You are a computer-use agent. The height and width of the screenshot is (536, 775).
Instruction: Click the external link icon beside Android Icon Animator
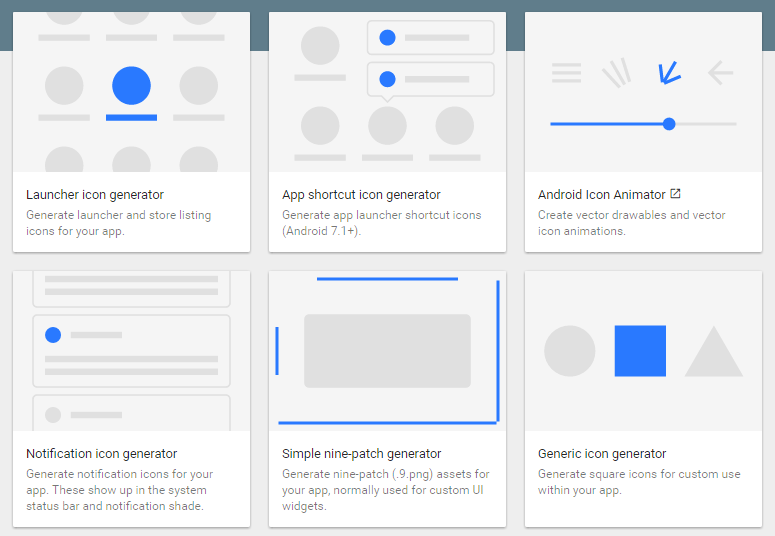[675, 194]
